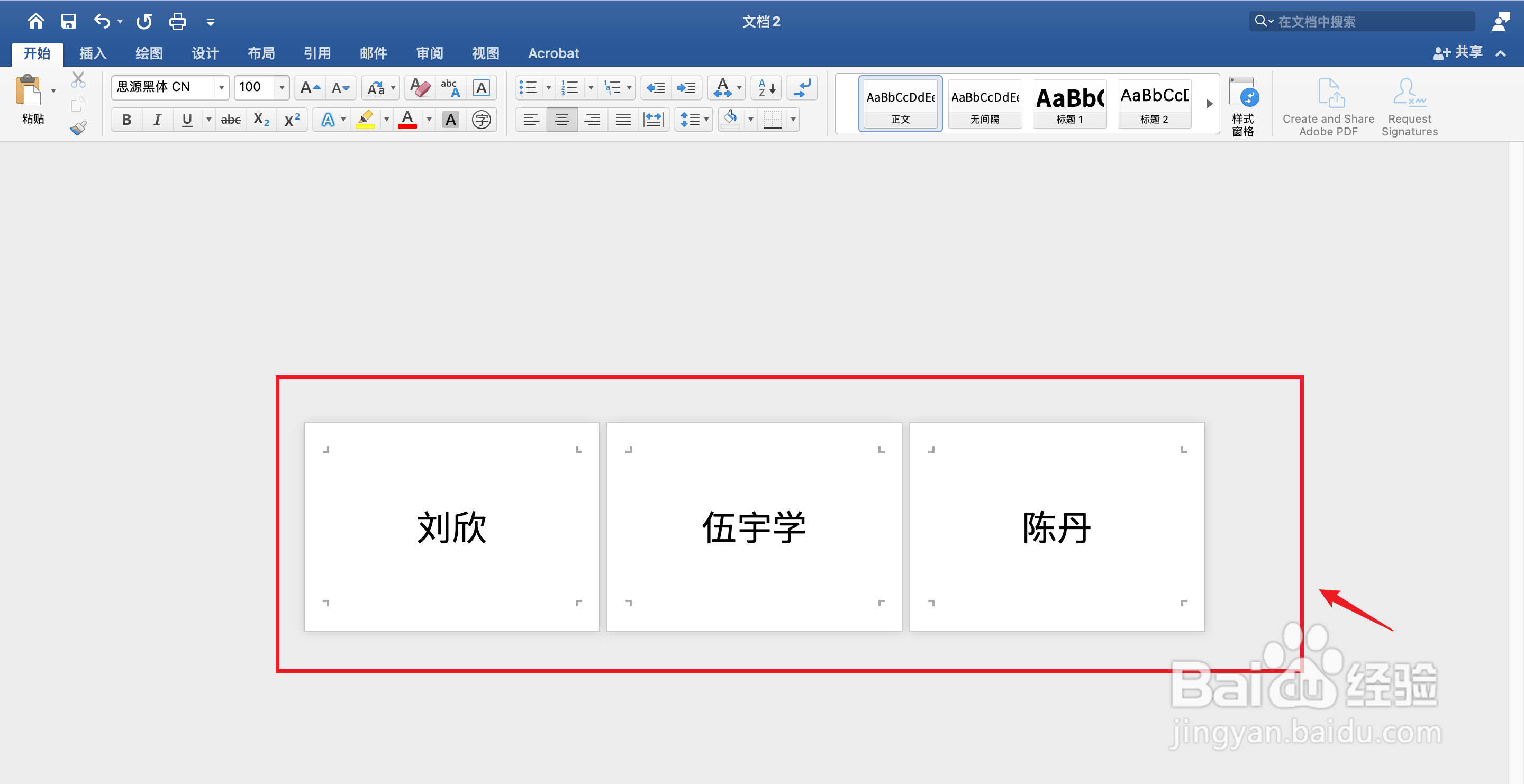1524x784 pixels.
Task: Apply character border icon
Action: point(482,88)
